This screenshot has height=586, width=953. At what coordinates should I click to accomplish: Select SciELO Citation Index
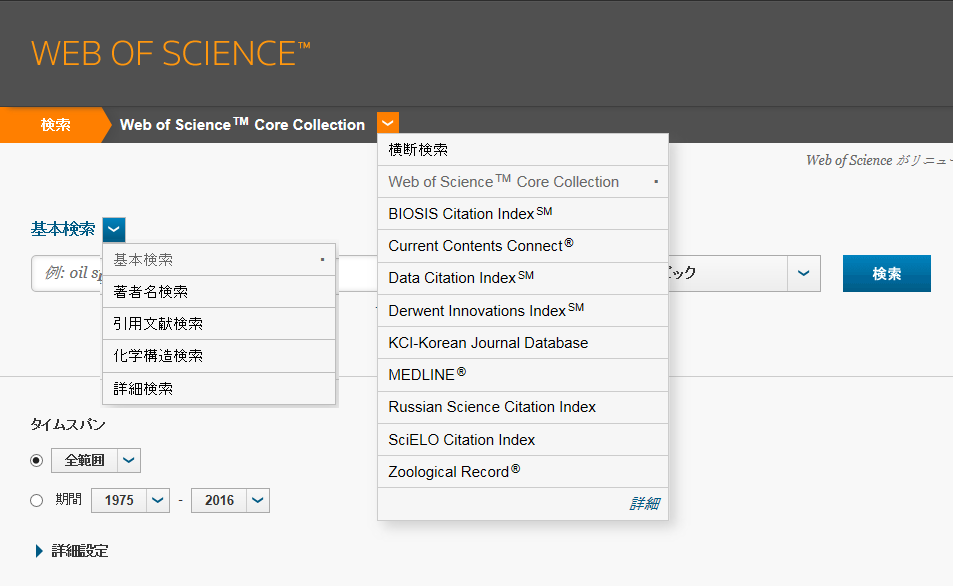tap(523, 440)
